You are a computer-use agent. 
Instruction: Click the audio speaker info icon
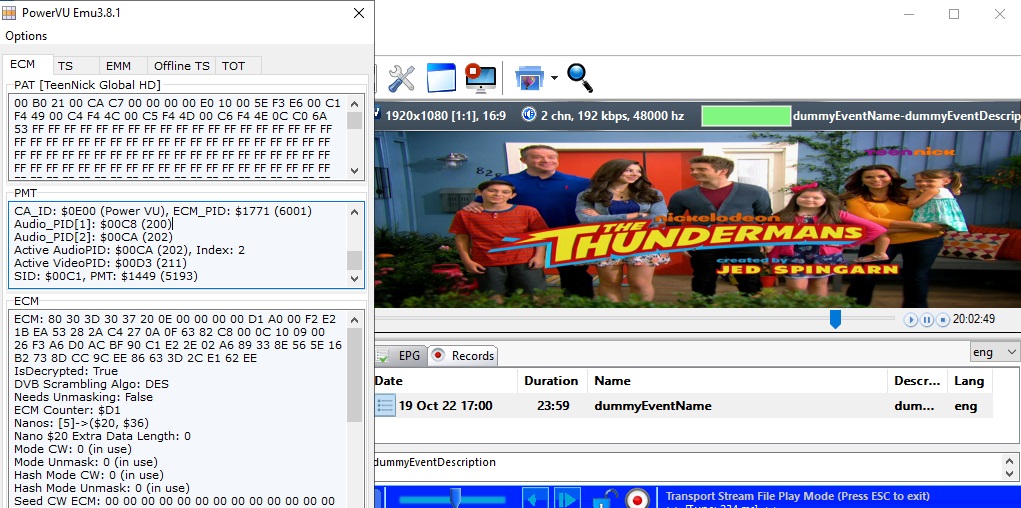click(529, 115)
